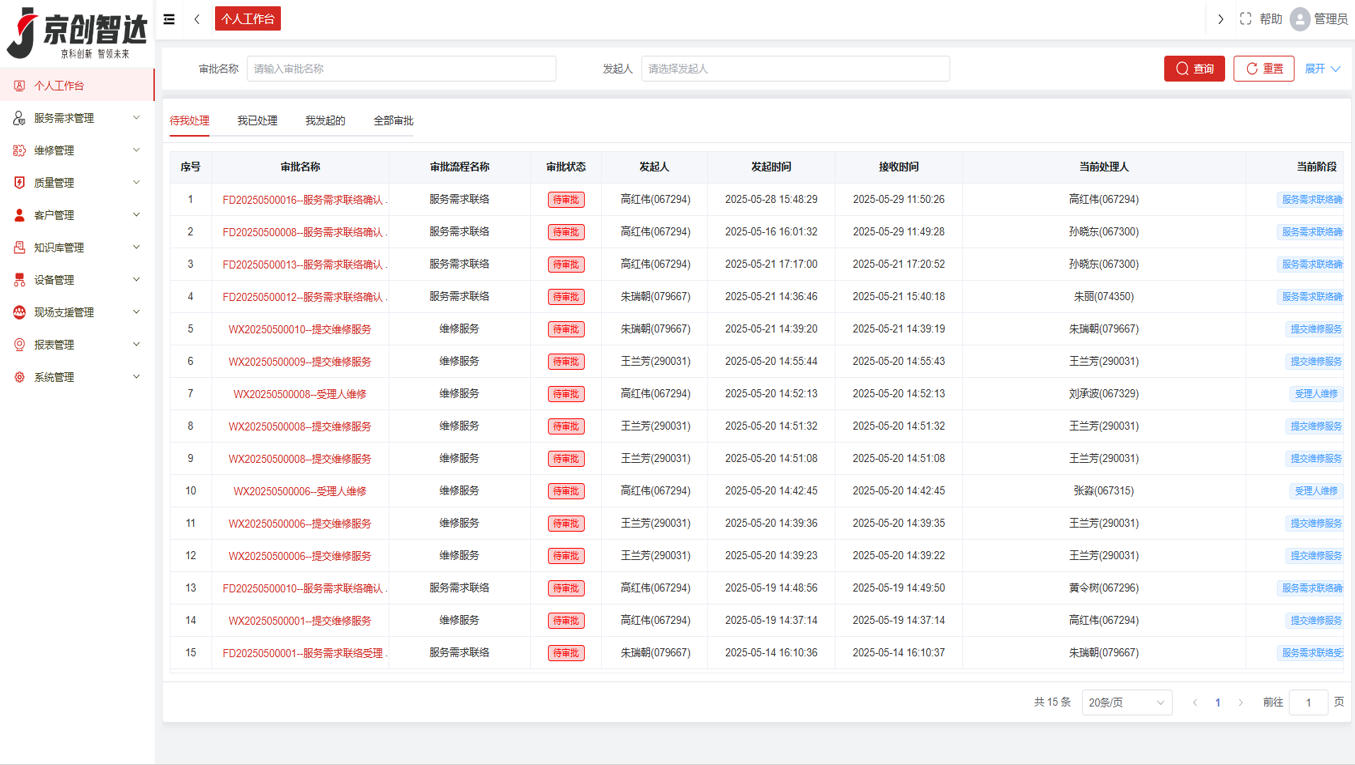Image resolution: width=1355 pixels, height=765 pixels.
Task: Expand 客户管理 submenu chevron
Action: (x=136, y=215)
